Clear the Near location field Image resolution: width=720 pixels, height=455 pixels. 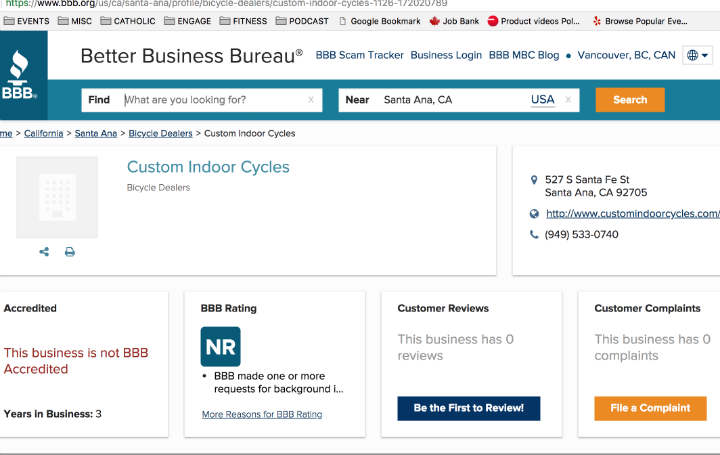tap(568, 100)
